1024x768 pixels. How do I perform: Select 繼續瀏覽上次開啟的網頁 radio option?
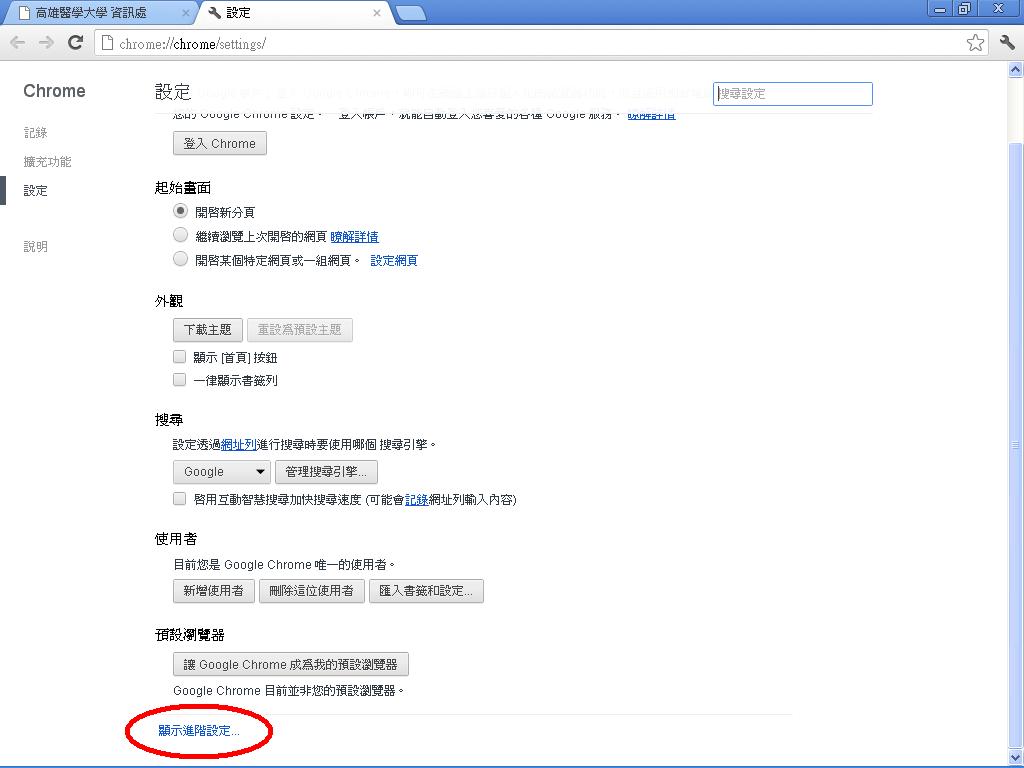coord(180,235)
